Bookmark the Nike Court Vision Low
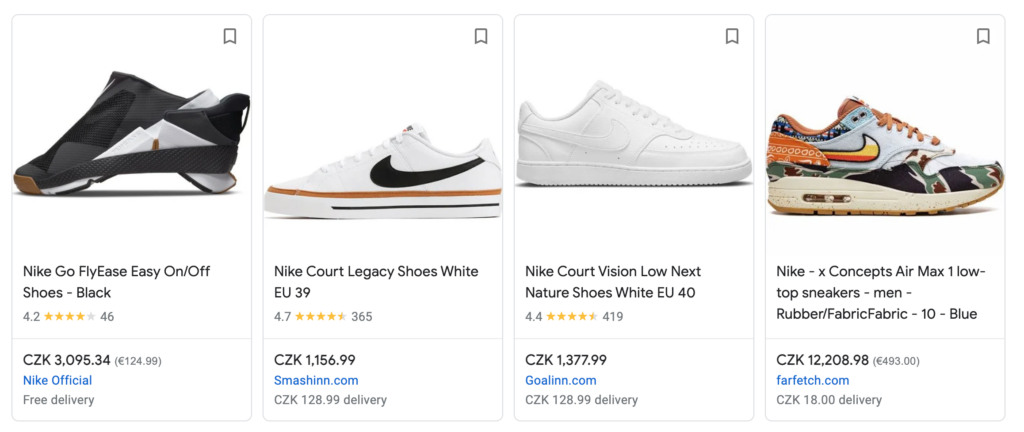The width and height of the screenshot is (1024, 432). pyautogui.click(x=732, y=37)
